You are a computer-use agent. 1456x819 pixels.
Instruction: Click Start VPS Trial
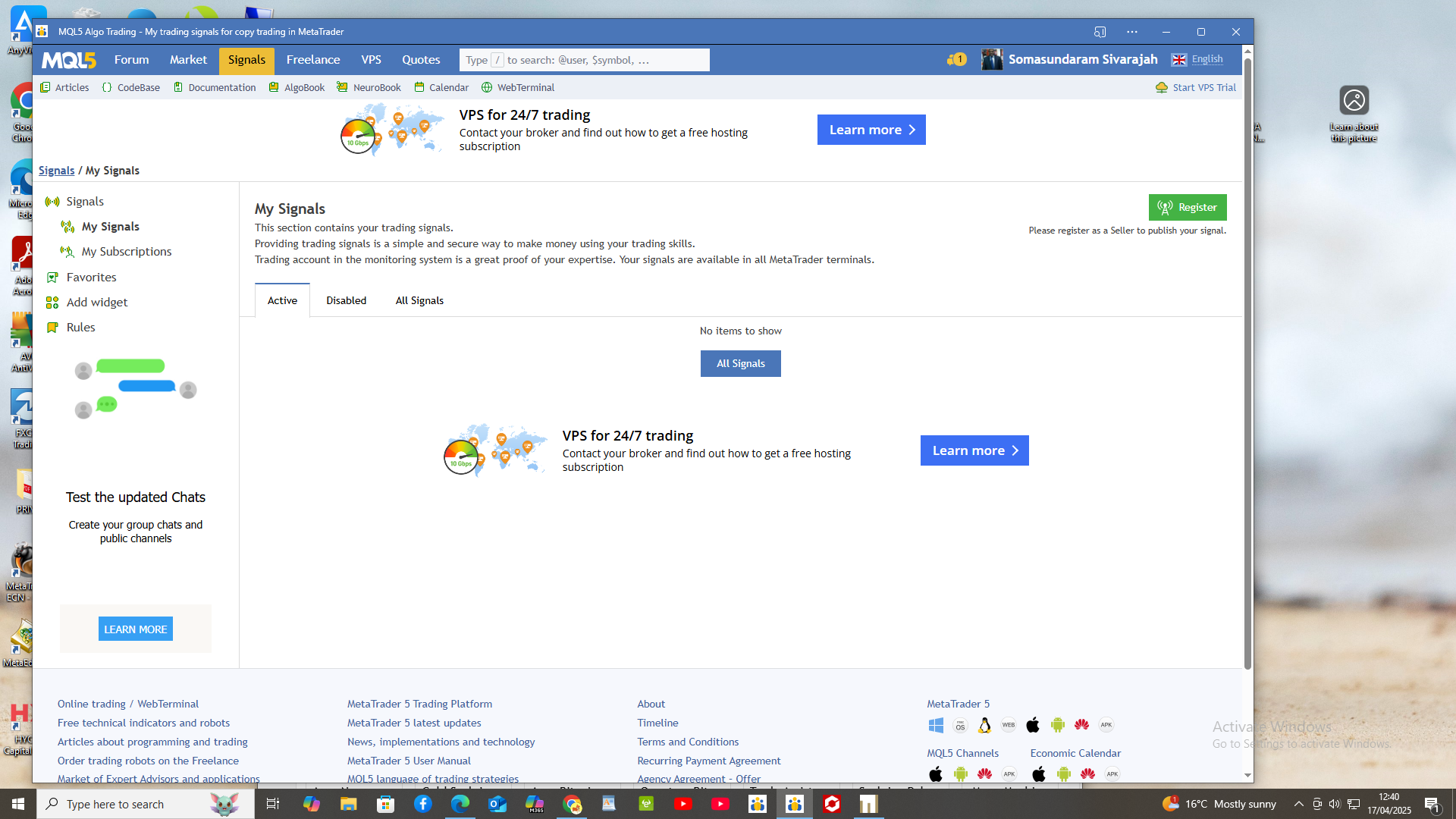click(x=1196, y=87)
